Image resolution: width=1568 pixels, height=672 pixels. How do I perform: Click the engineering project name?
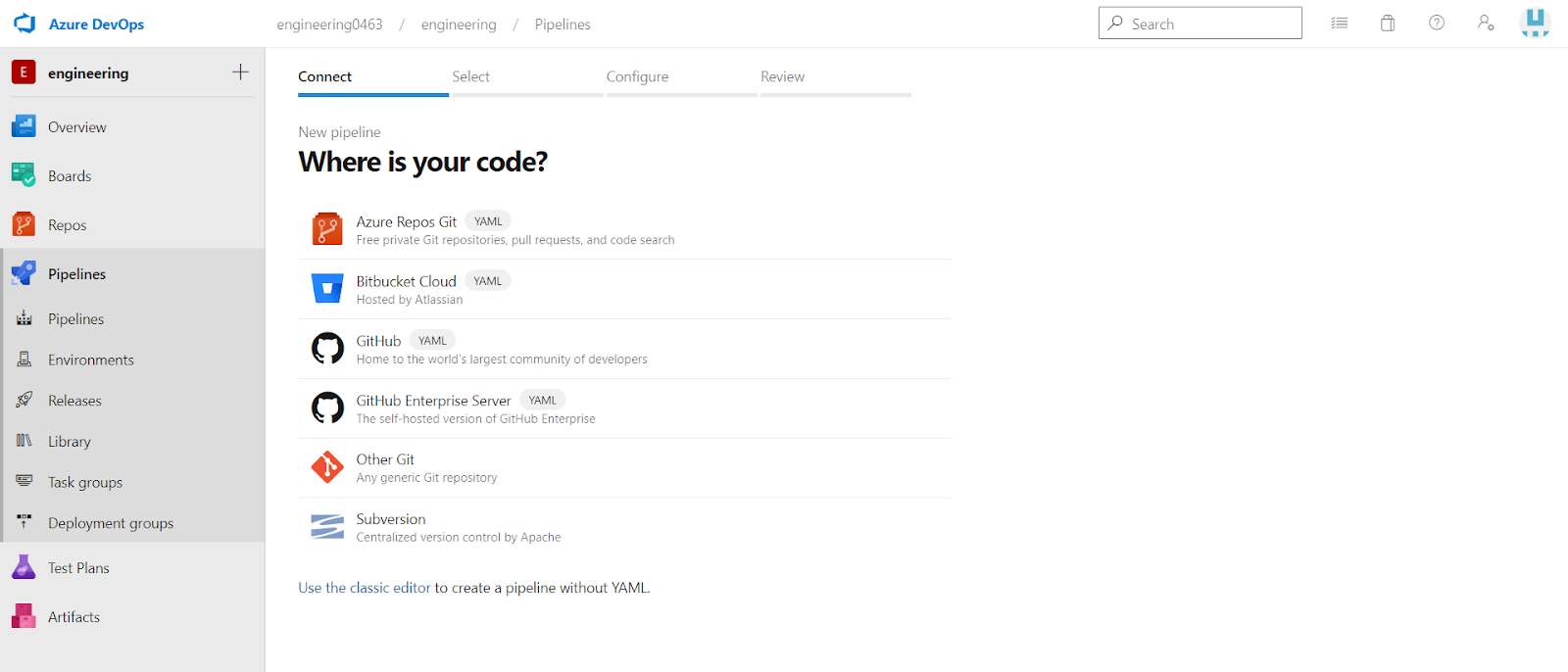[x=88, y=72]
